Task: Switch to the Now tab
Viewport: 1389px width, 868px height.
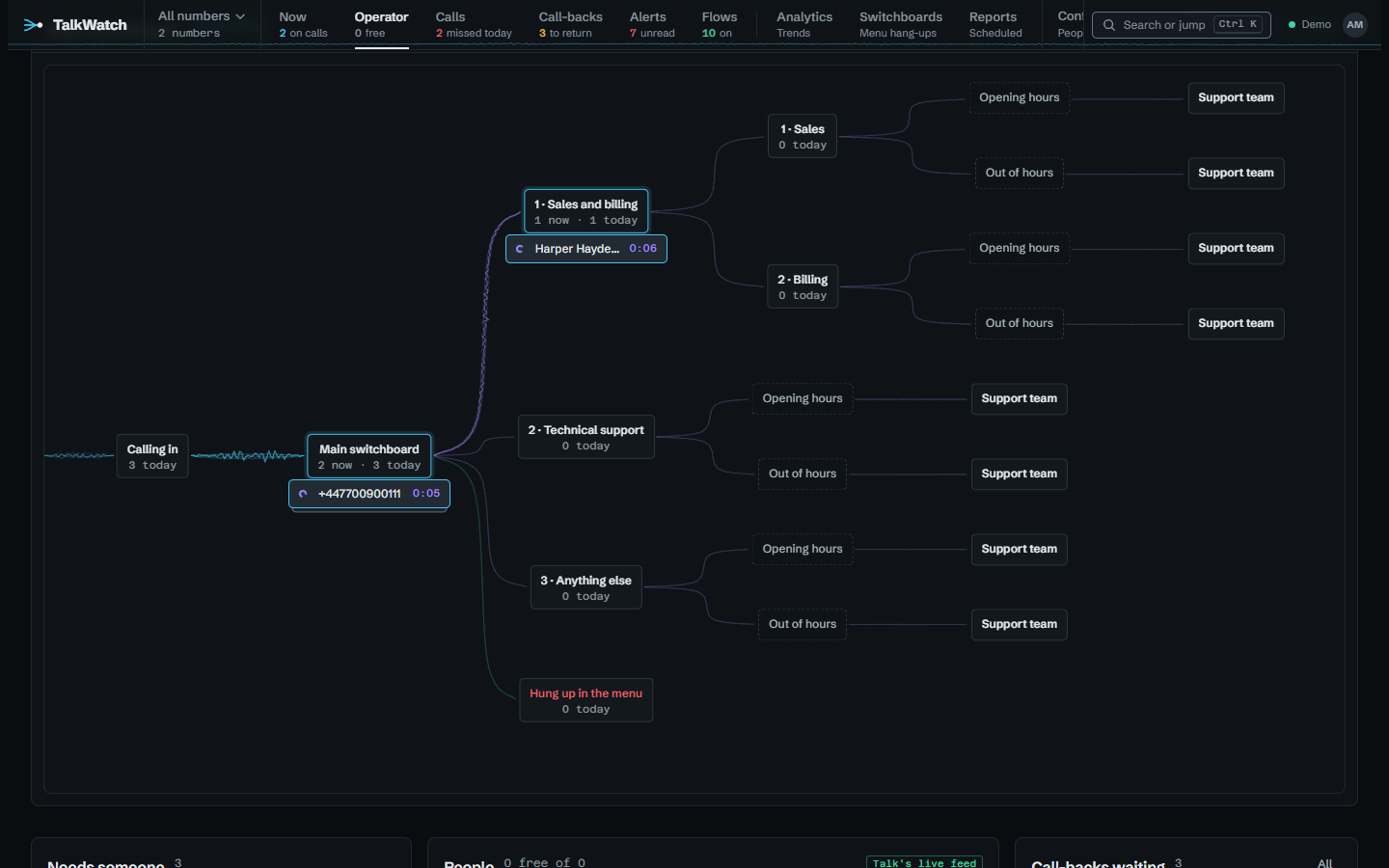Action: 303,24
